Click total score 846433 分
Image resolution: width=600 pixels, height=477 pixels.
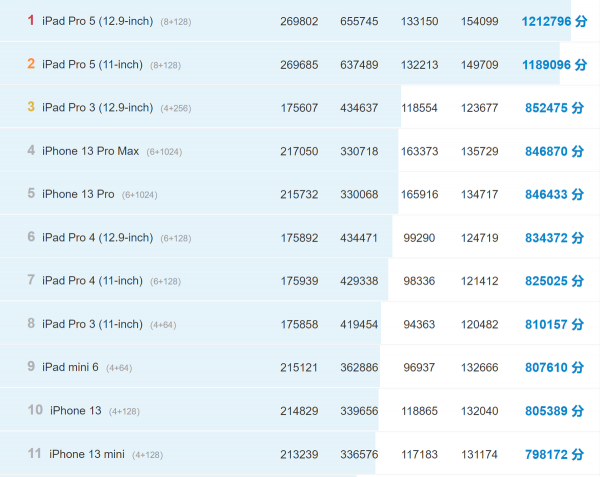[x=554, y=194]
